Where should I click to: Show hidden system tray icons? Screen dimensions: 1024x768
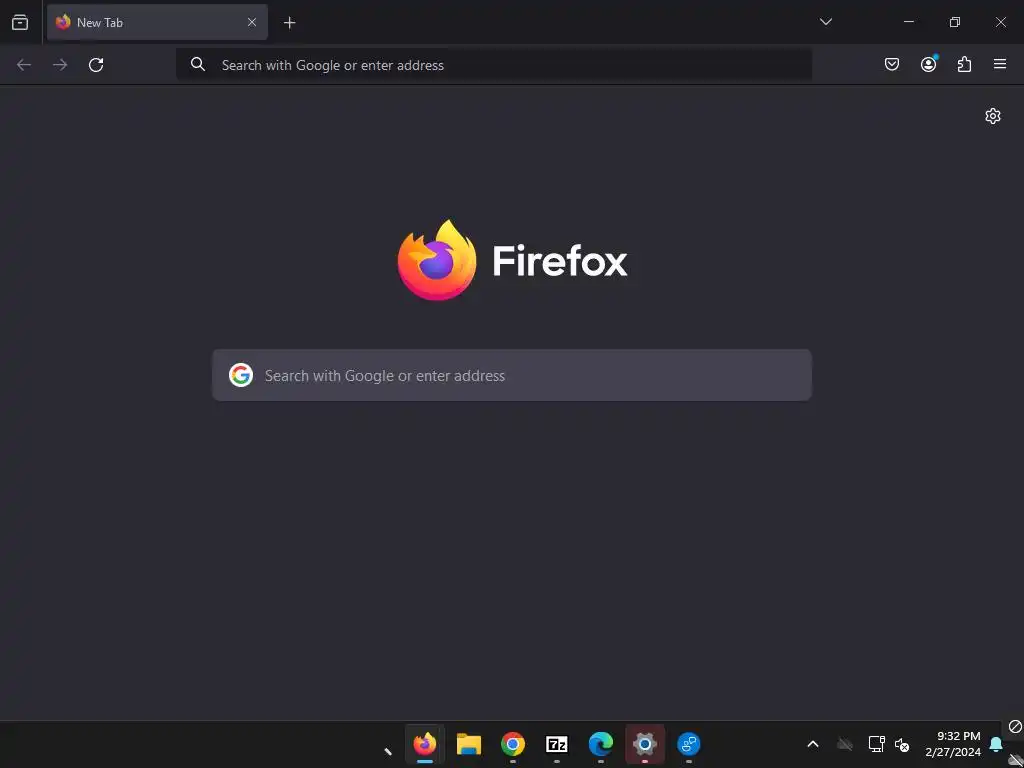pos(813,744)
